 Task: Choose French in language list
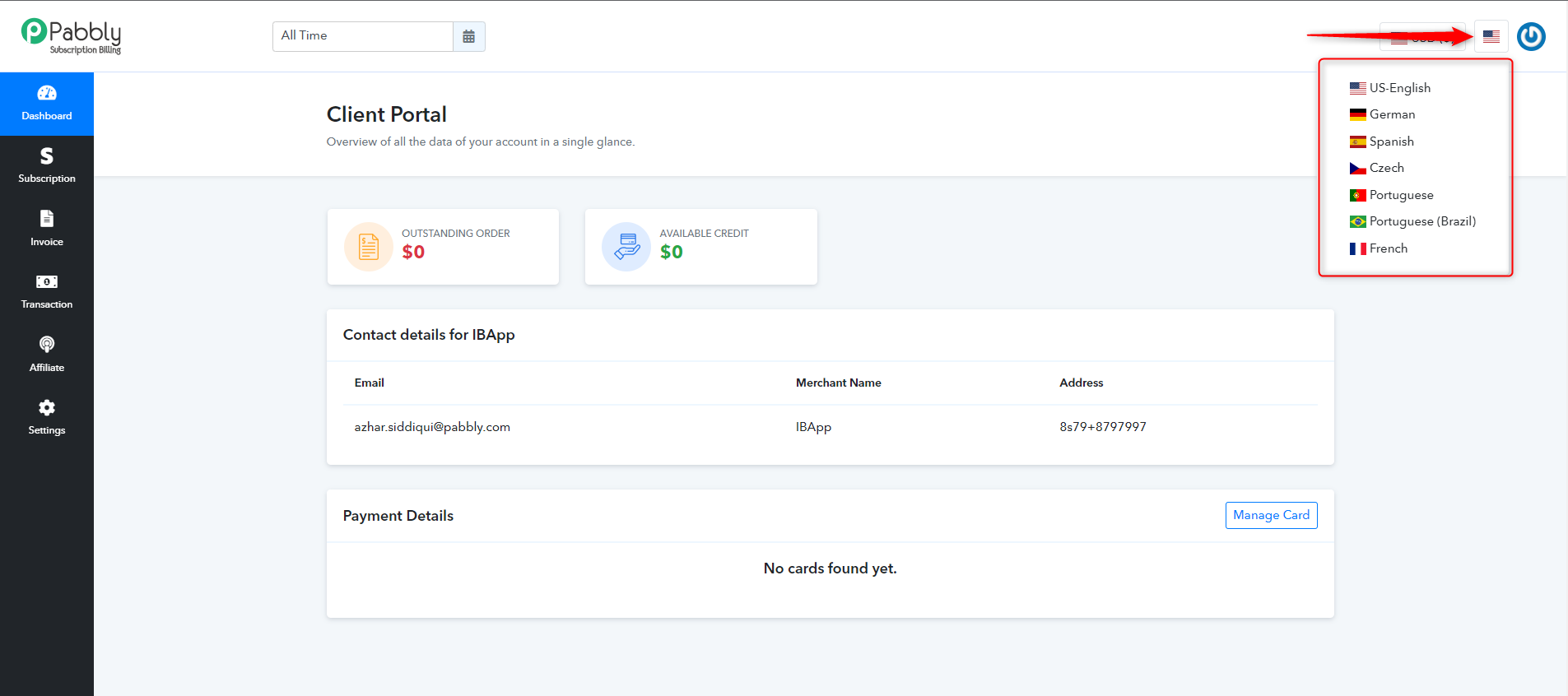pos(1379,248)
